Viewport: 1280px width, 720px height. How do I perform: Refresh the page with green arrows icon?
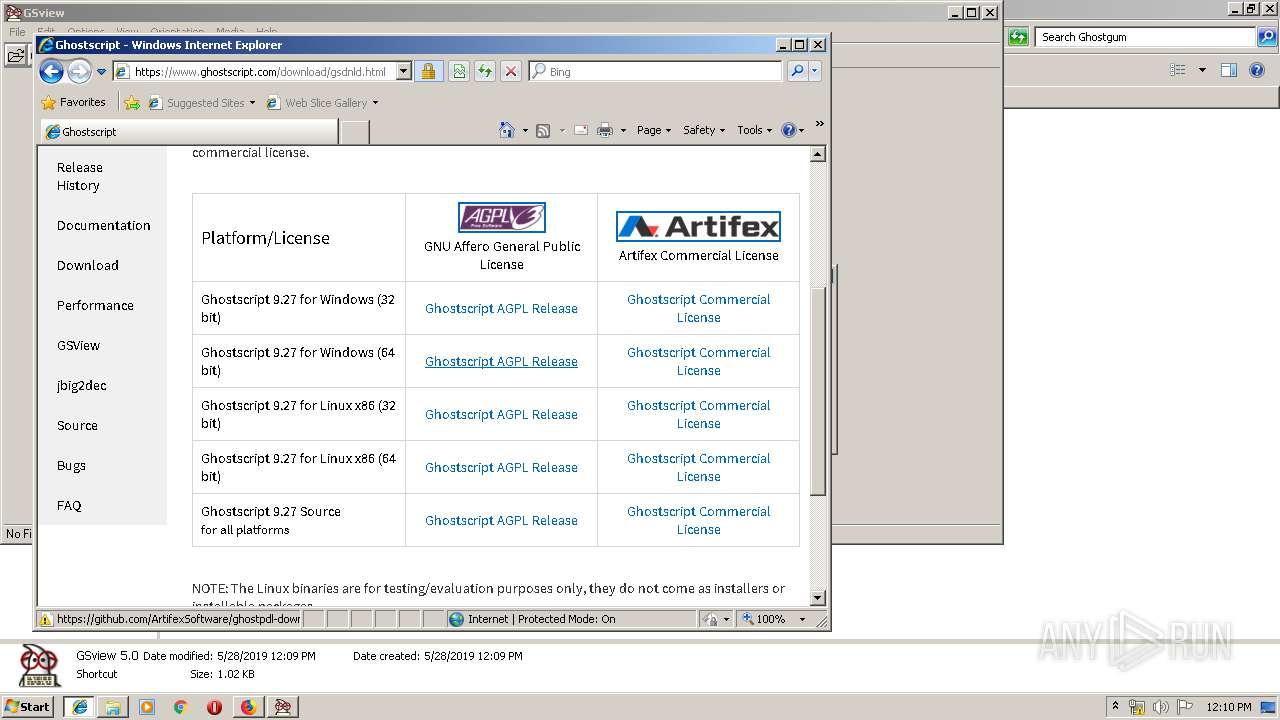485,72
